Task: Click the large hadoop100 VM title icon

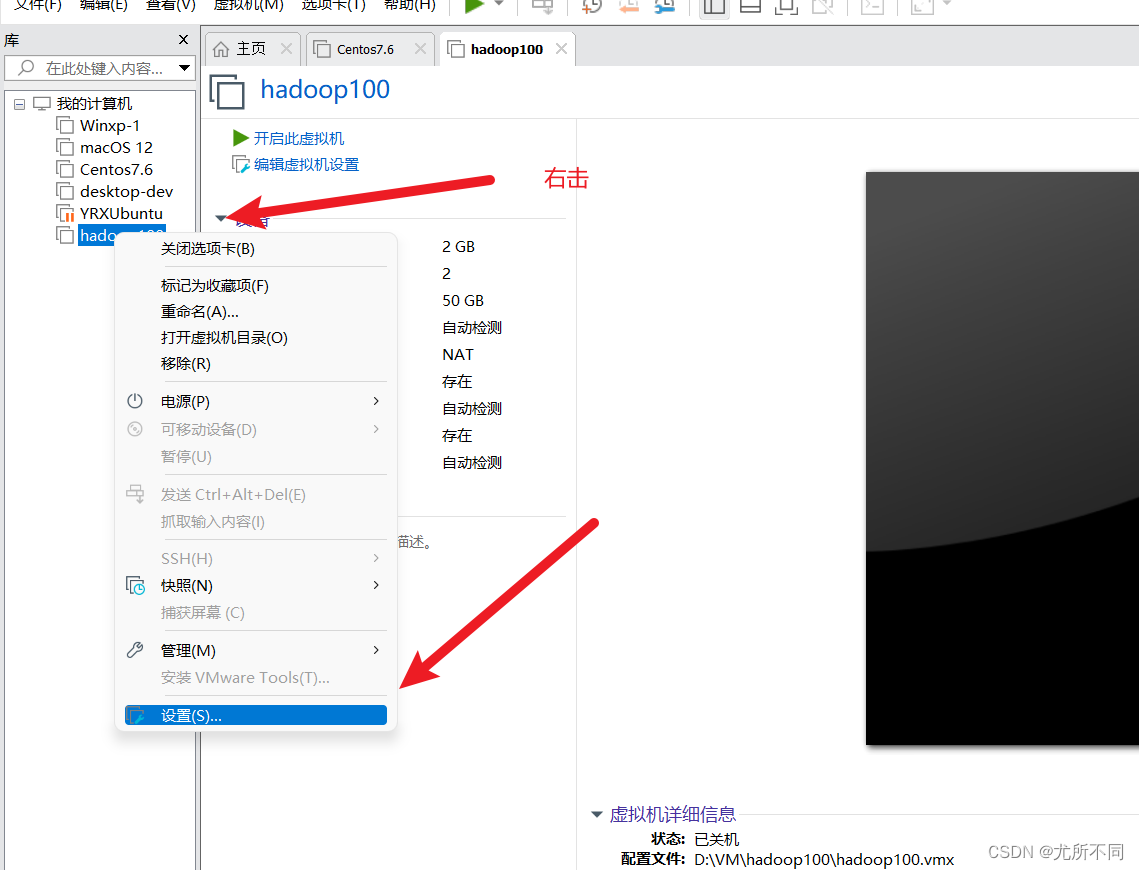Action: pos(227,92)
